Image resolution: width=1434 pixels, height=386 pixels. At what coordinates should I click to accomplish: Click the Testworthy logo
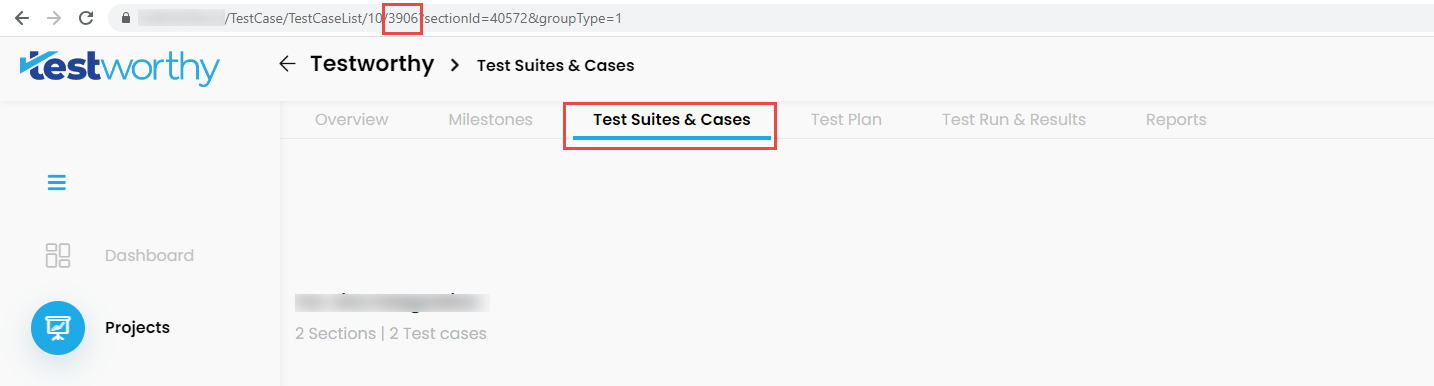pos(119,67)
